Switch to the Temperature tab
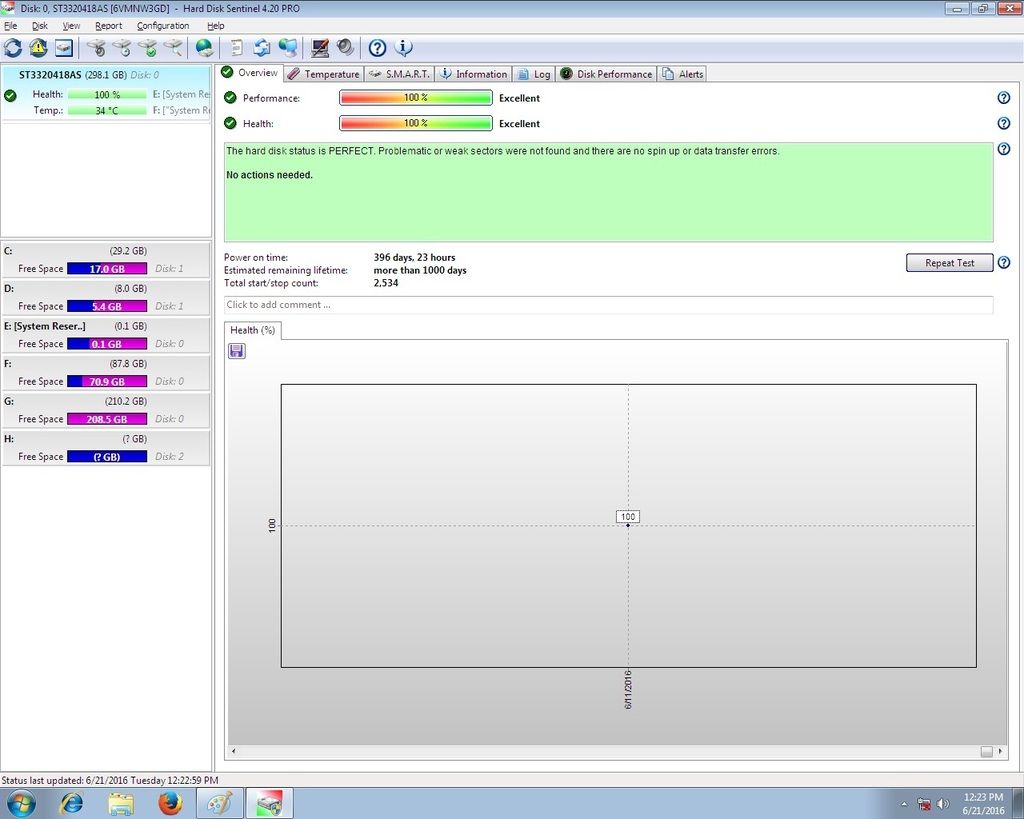Viewport: 1024px width, 819px height. (323, 74)
